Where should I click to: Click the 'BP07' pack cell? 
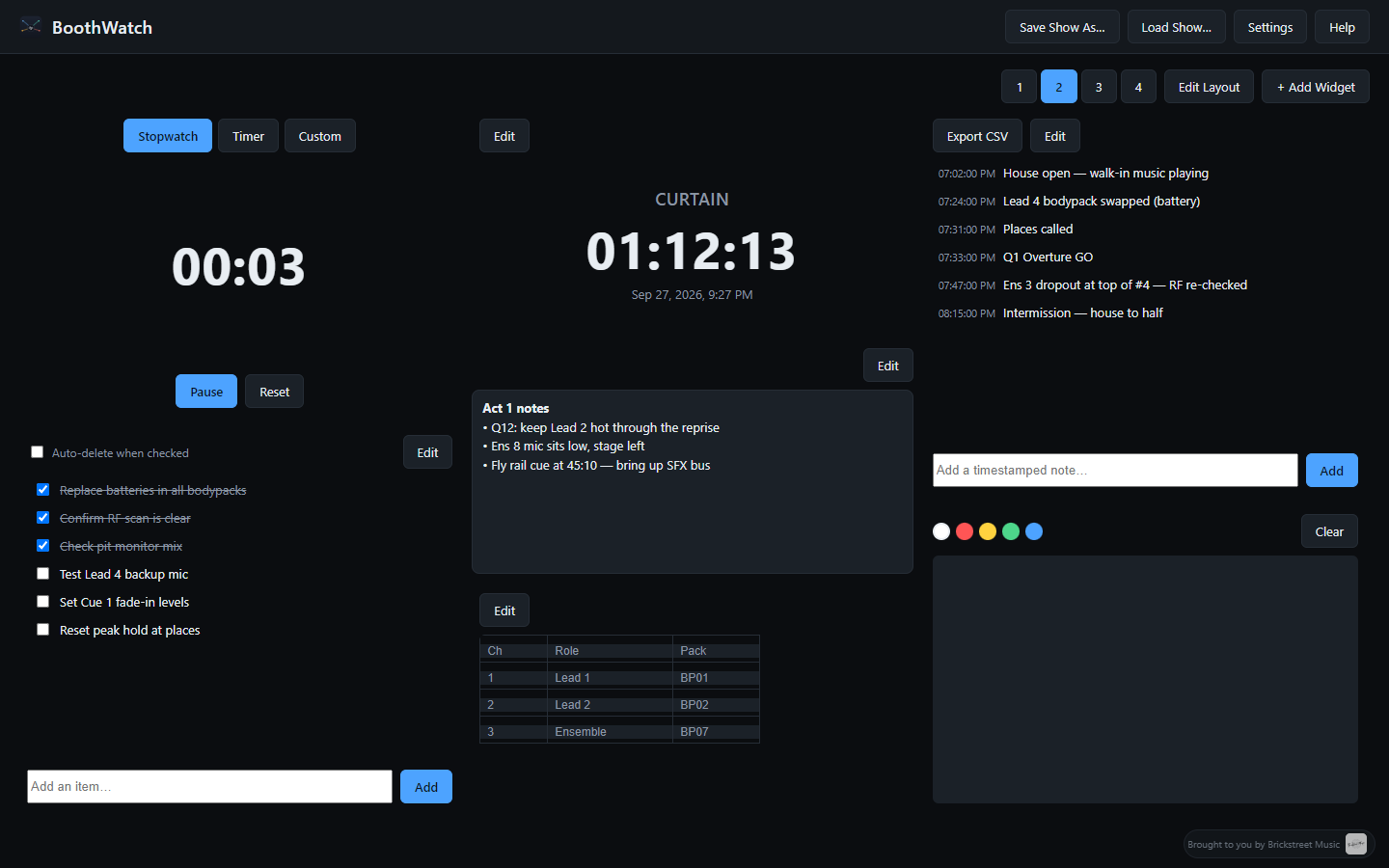[x=716, y=732]
